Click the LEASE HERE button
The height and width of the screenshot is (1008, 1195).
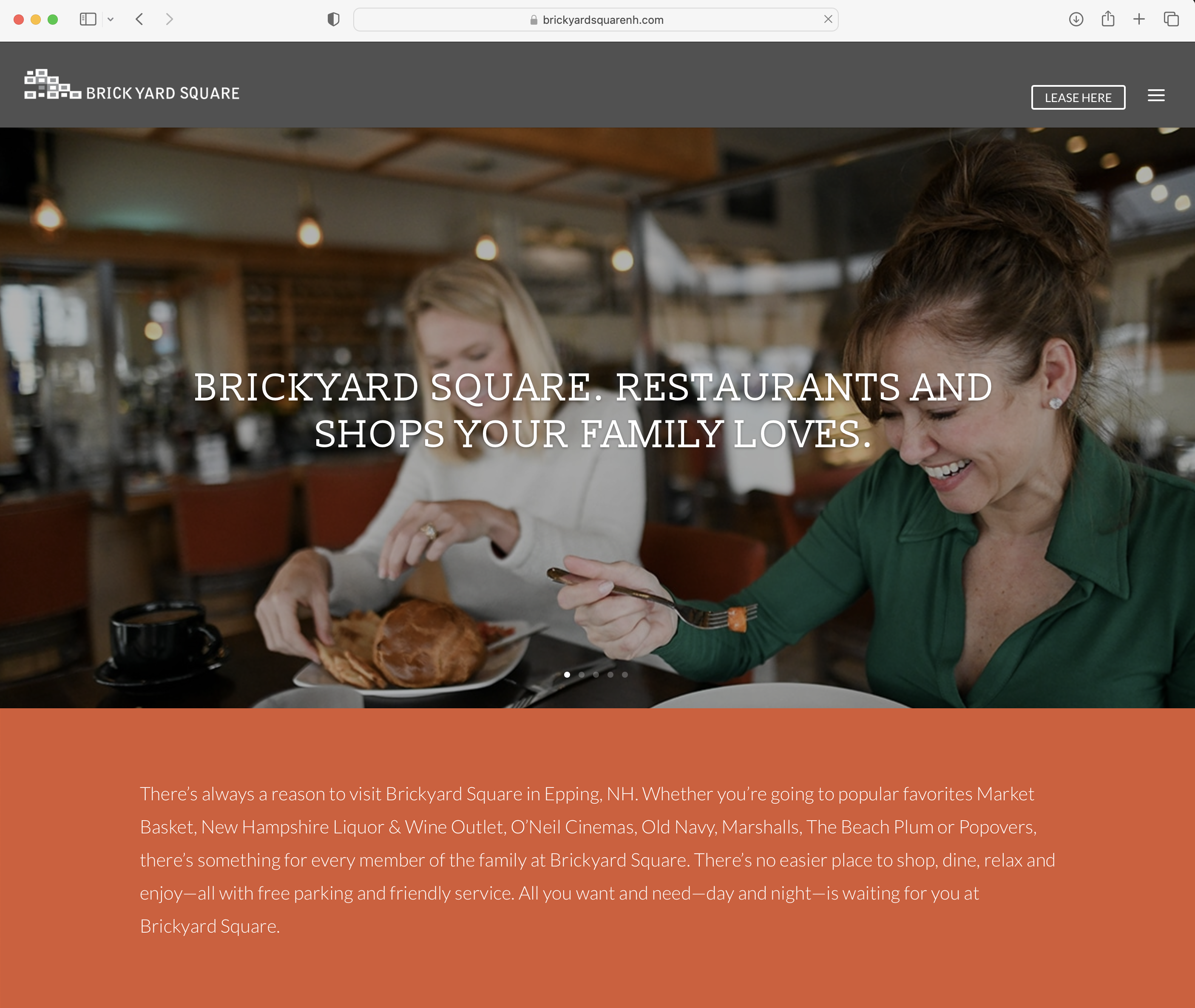1078,97
